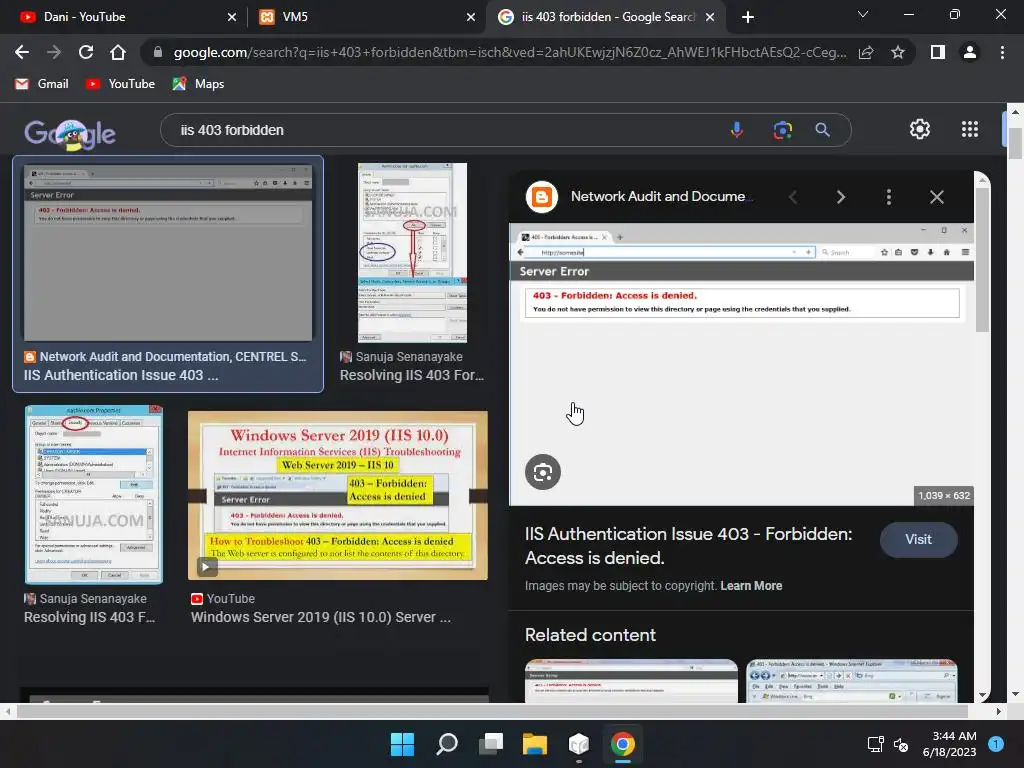Screen dimensions: 1024x768
Task: Search inside image with Lens button
Action: [543, 472]
